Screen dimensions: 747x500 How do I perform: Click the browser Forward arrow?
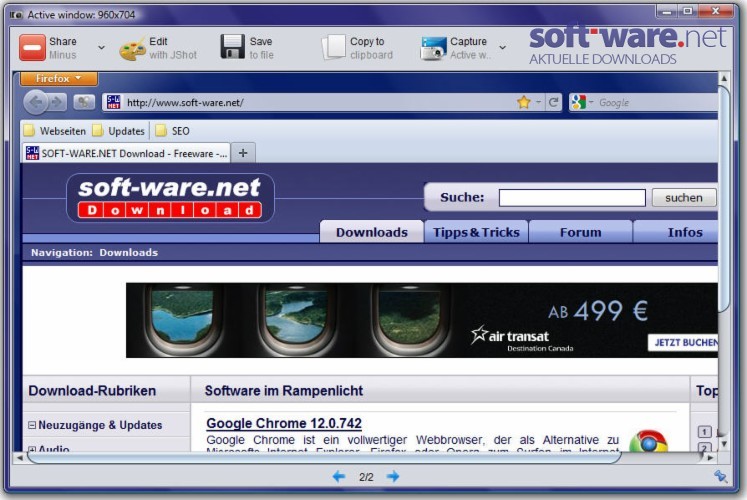coord(57,102)
